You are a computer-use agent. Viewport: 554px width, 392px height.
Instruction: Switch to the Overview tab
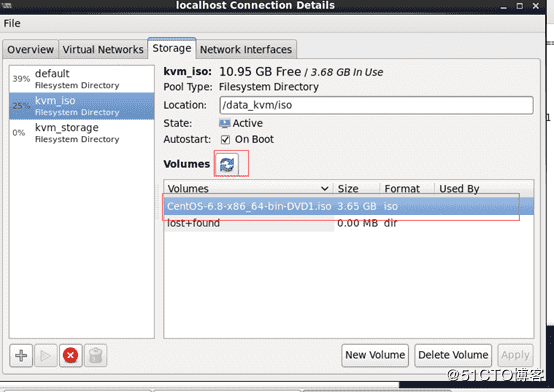30,49
